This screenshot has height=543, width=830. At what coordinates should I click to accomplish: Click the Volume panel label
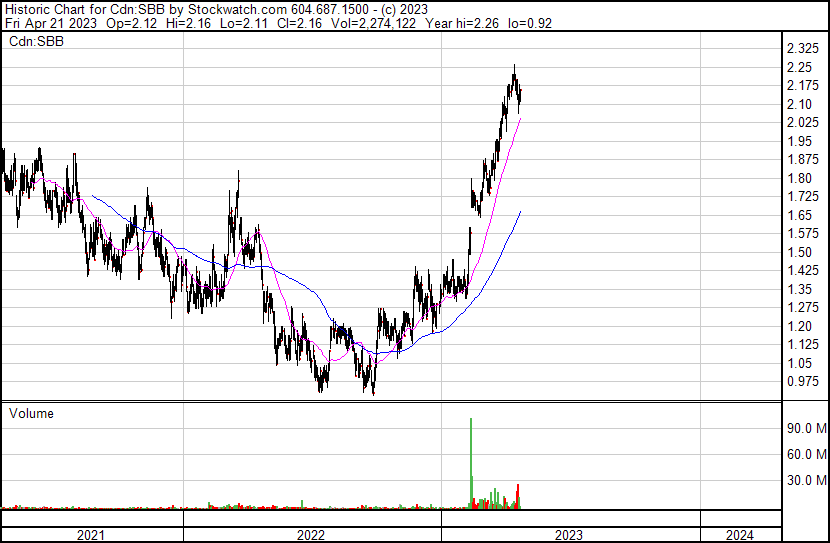[x=31, y=413]
